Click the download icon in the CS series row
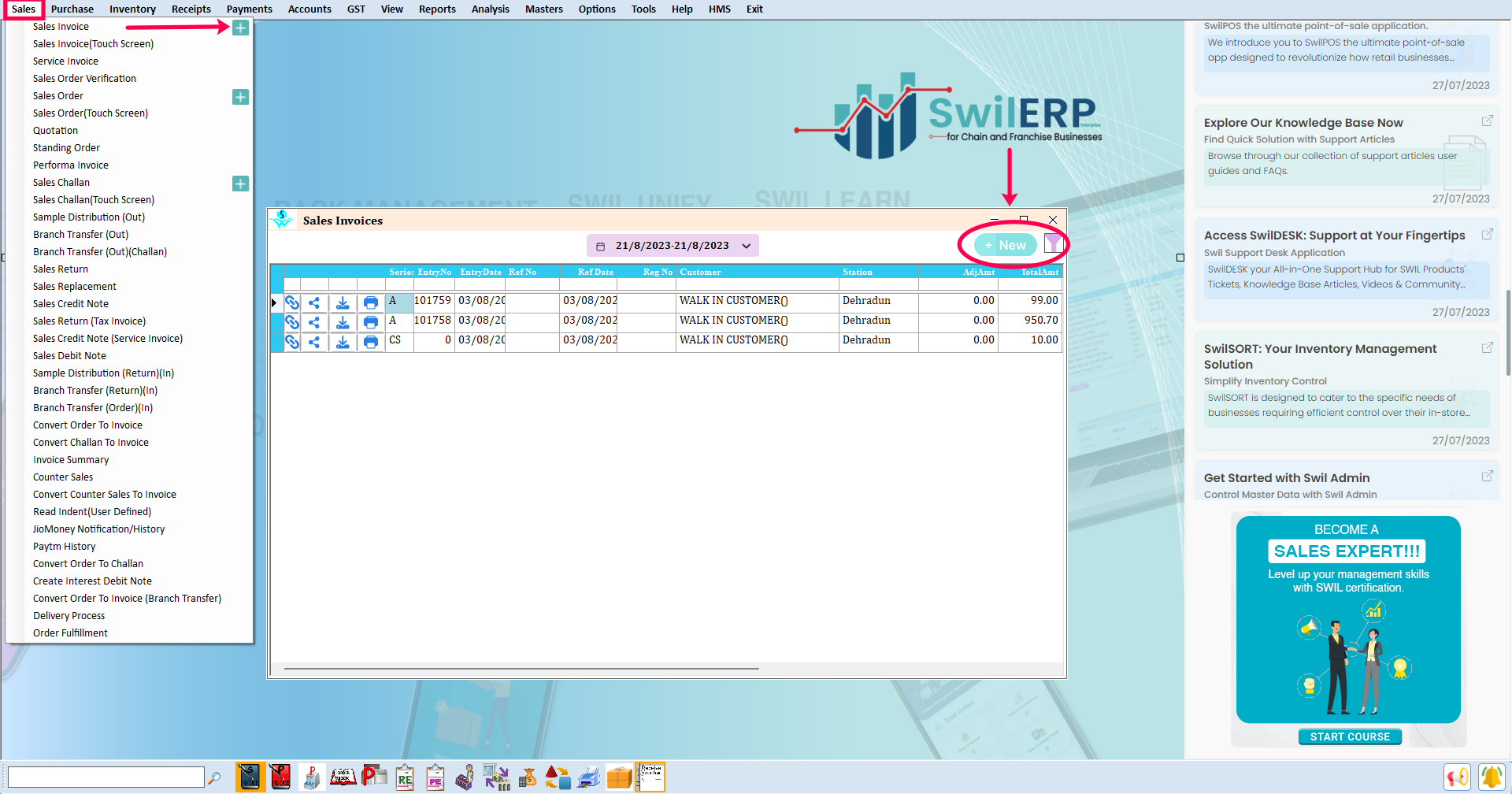 343,342
